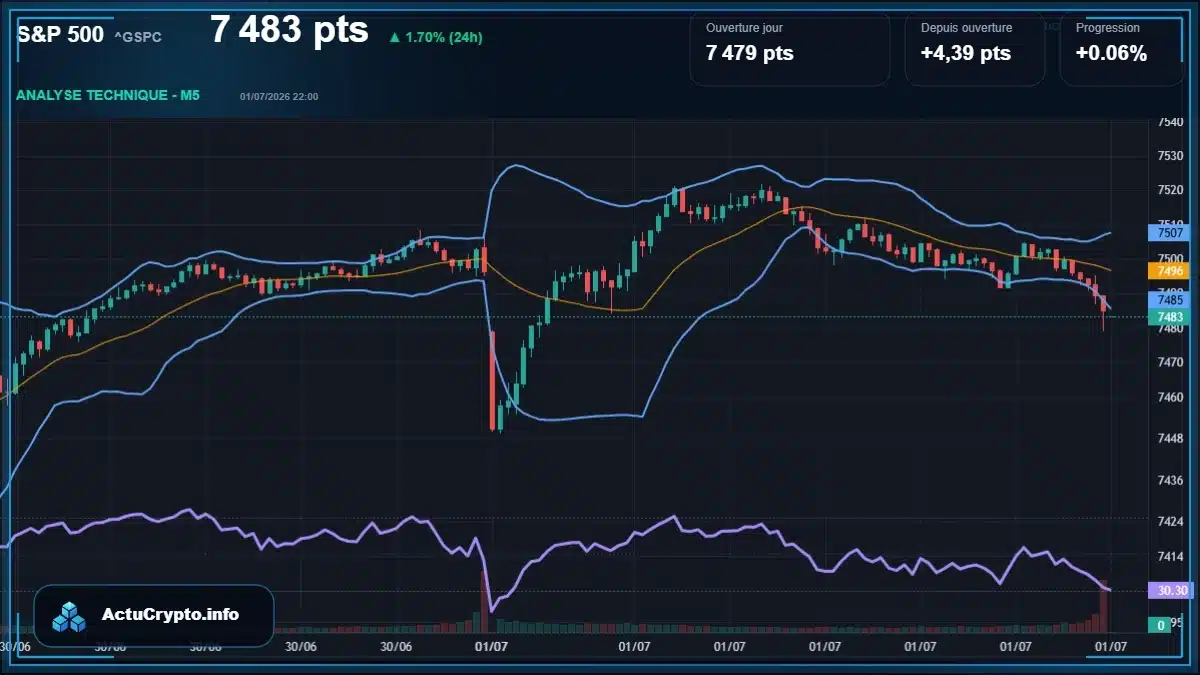Click the ANALYSE TECHNIQUE - M5 heading
Viewport: 1200px width, 675px height.
pos(108,95)
